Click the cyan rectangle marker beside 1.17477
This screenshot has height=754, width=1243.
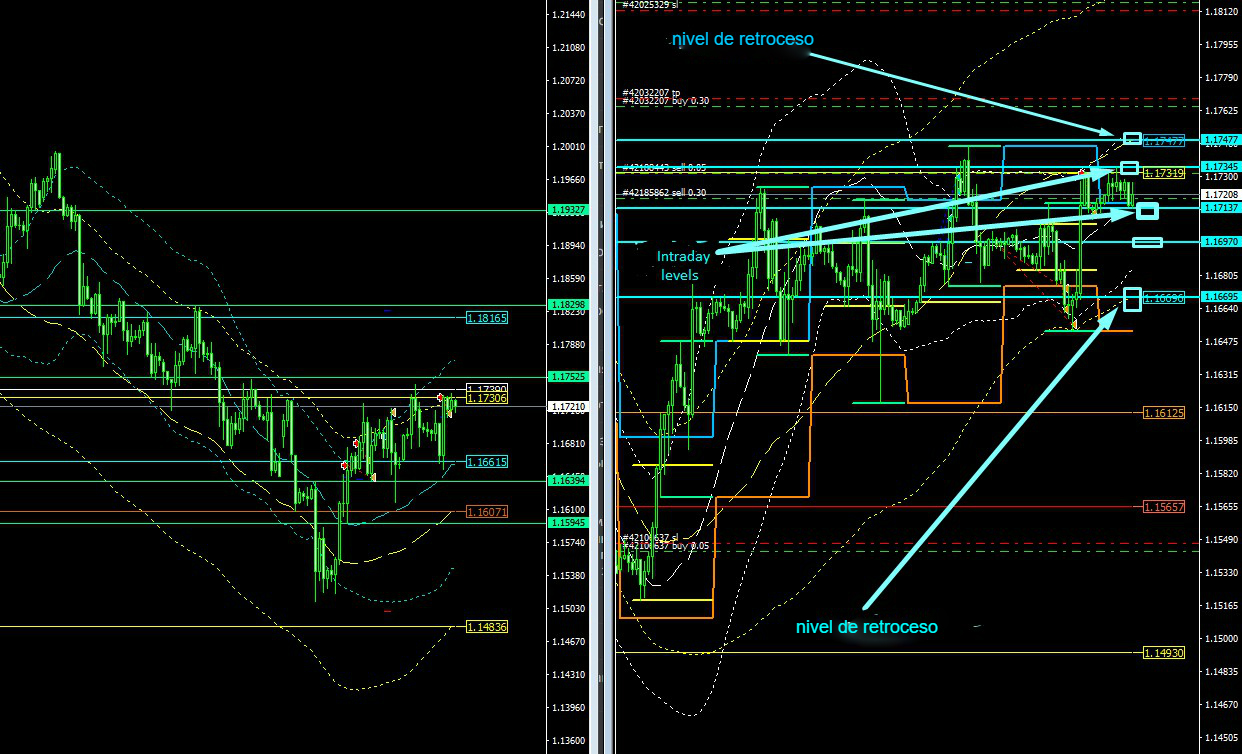pyautogui.click(x=1132, y=138)
